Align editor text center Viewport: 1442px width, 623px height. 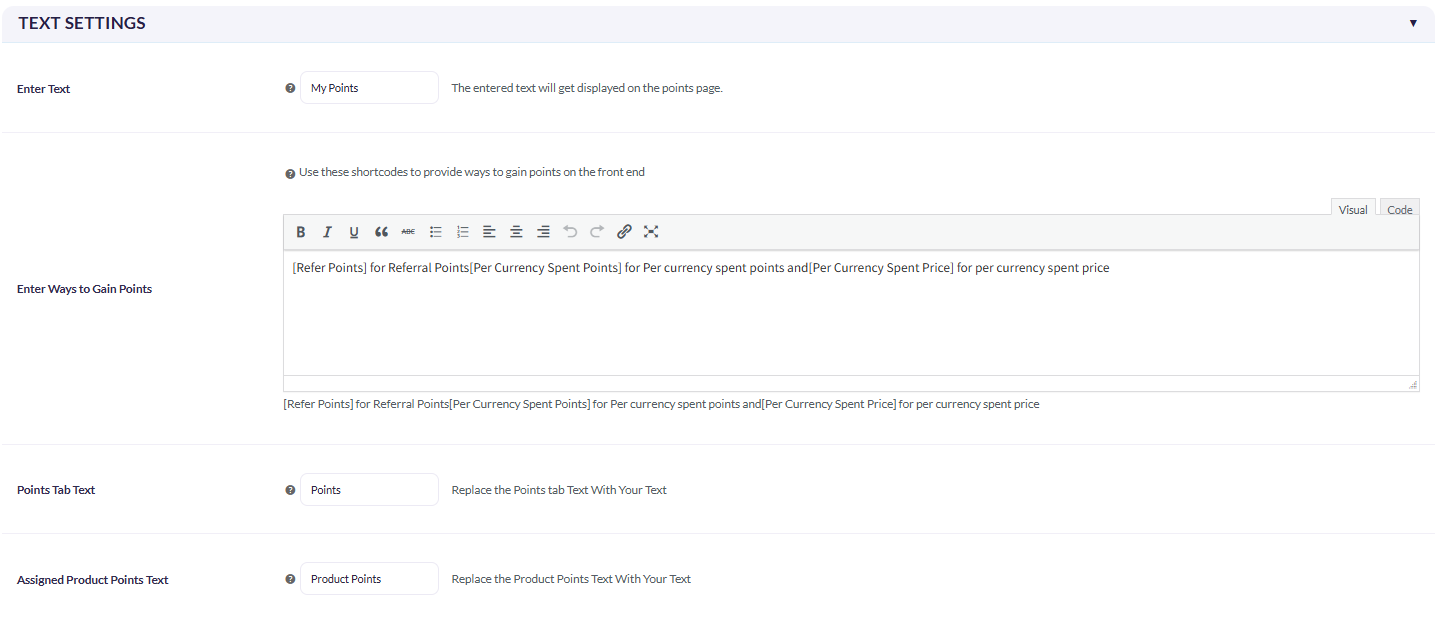coord(516,232)
